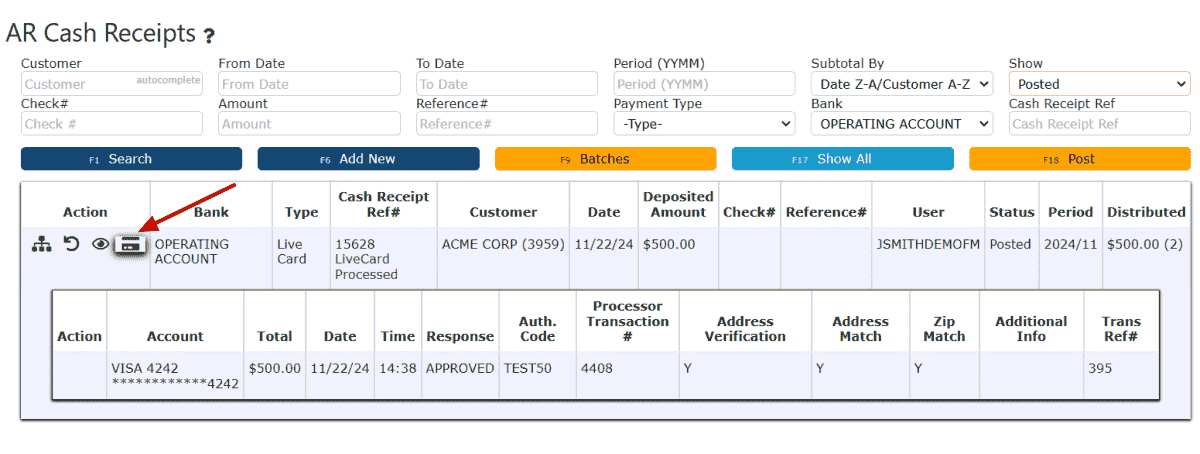The image size is (1200, 454).
Task: Click the orange Post button
Action: pyautogui.click(x=1080, y=159)
